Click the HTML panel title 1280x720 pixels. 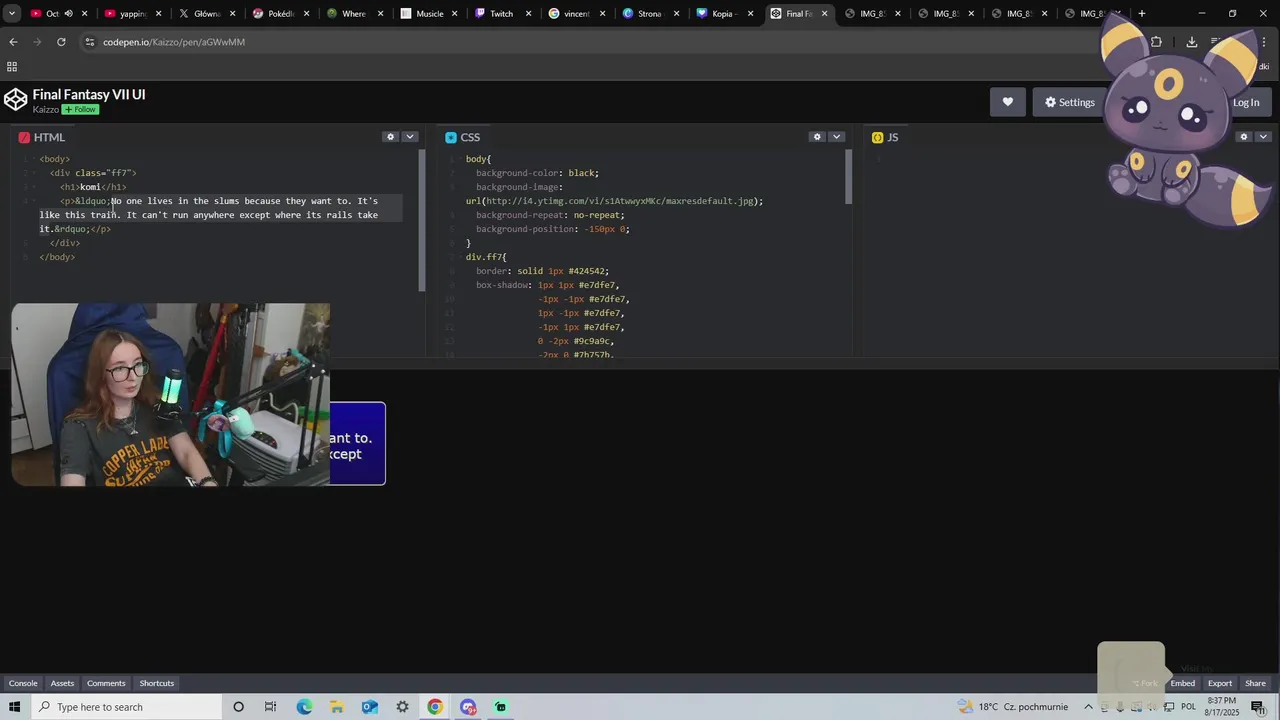pos(49,137)
